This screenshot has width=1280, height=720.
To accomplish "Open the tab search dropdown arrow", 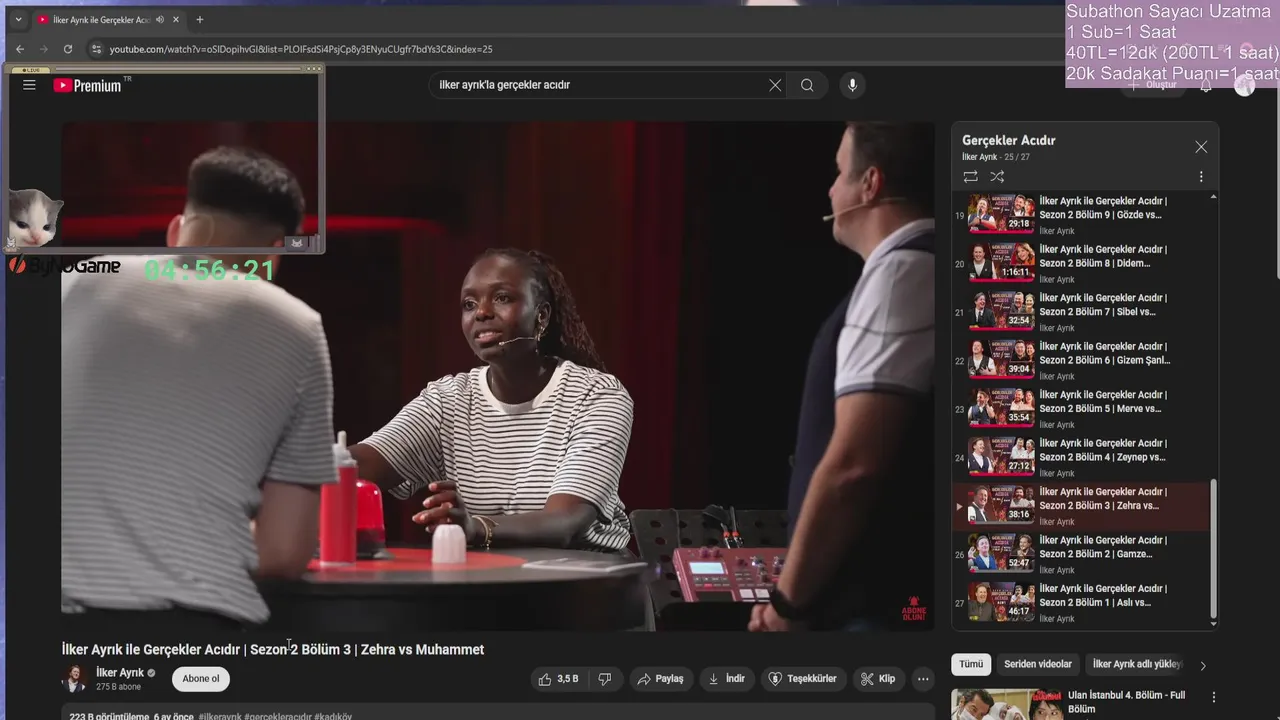I will [x=17, y=19].
